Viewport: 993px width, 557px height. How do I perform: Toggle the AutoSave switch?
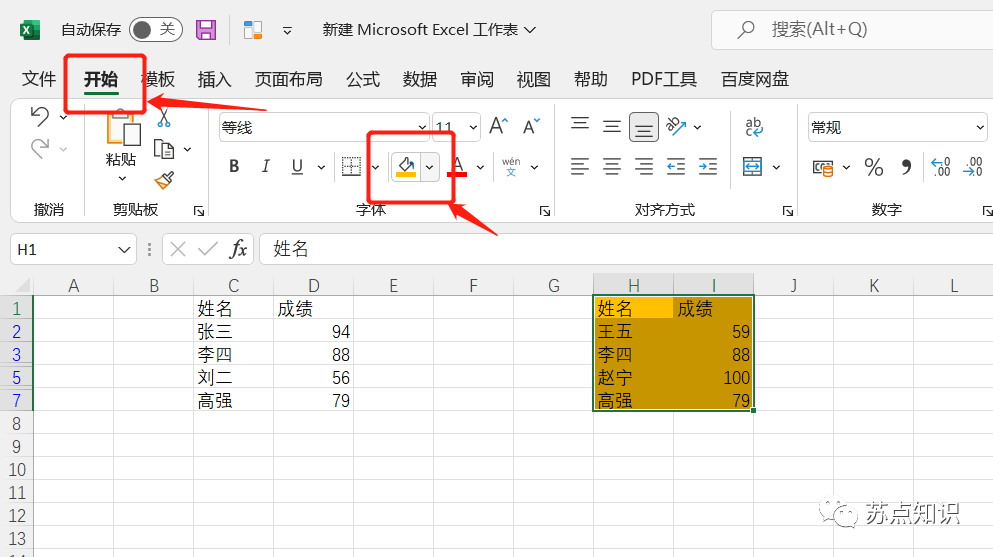[x=156, y=30]
